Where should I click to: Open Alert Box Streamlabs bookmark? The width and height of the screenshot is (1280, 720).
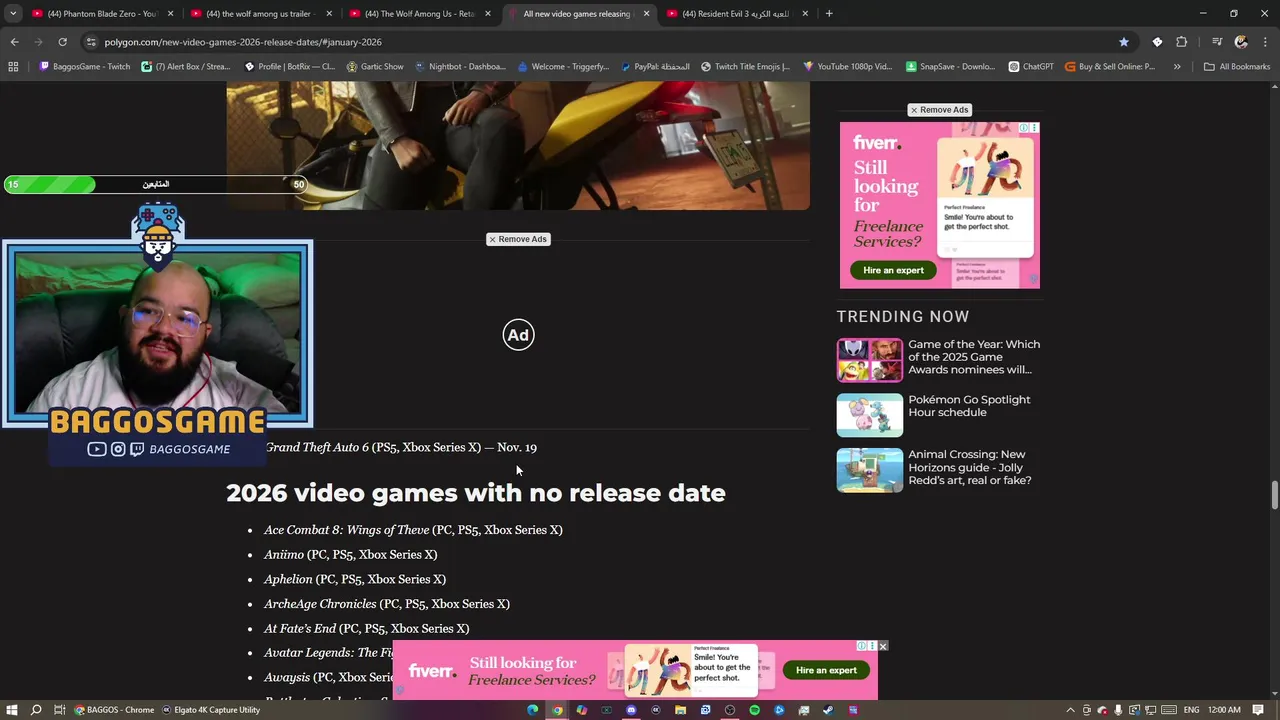coord(186,67)
